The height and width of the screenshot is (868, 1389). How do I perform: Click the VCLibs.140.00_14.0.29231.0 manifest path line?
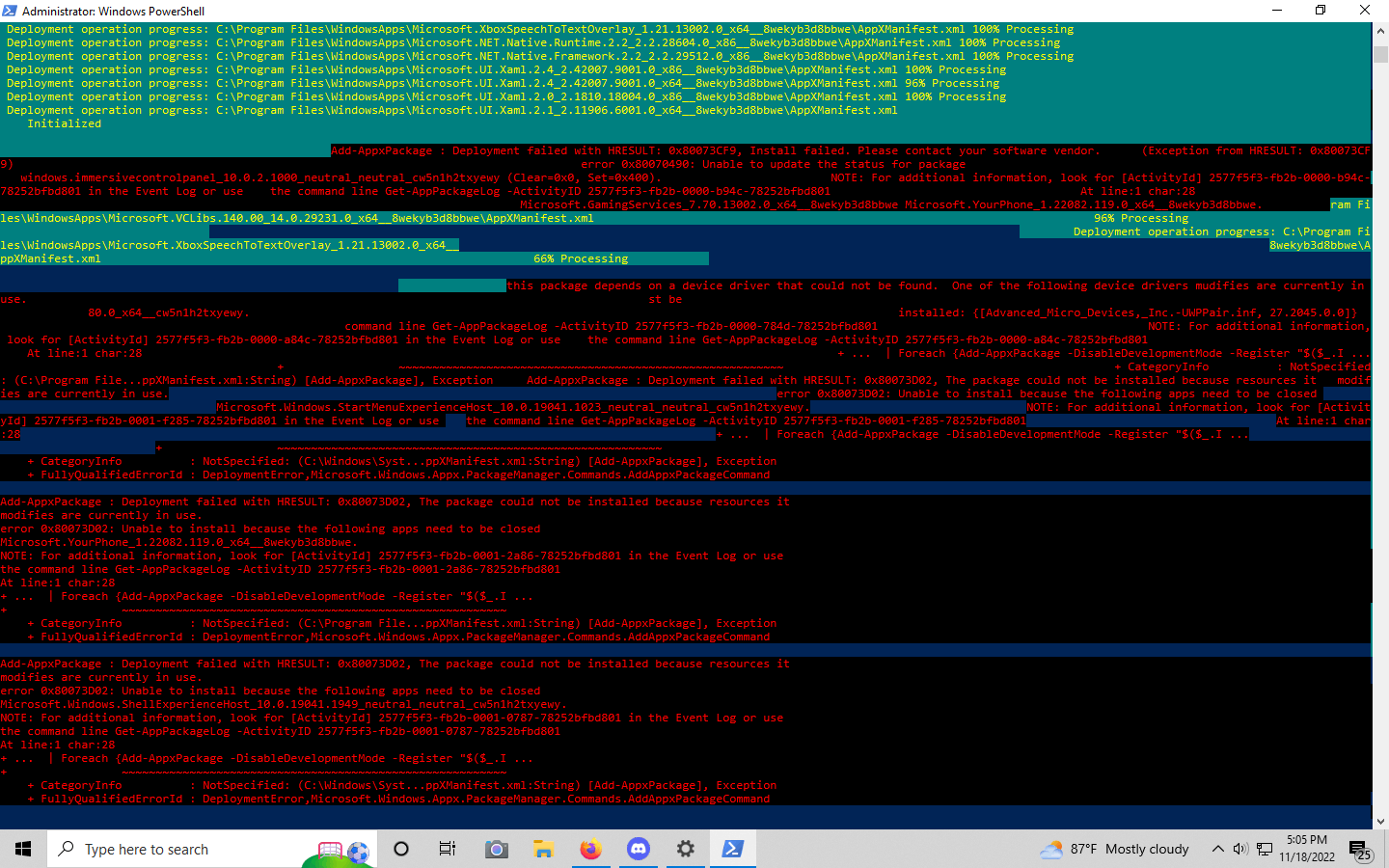[x=297, y=218]
